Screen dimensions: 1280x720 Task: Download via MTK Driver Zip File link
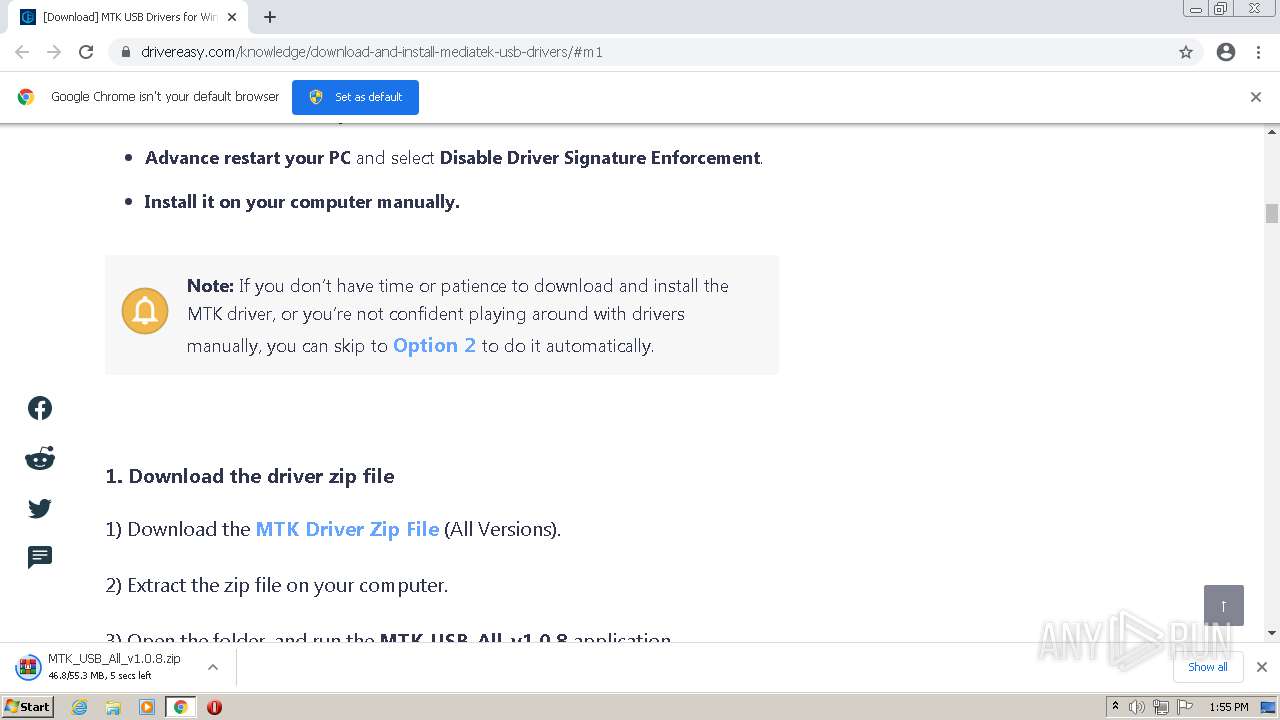pos(347,529)
